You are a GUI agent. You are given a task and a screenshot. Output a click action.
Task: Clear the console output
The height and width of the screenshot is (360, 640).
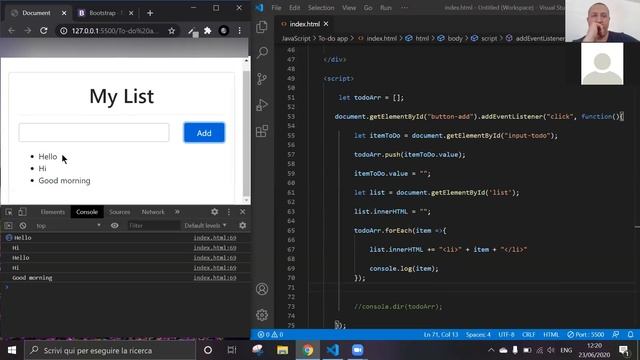(x=23, y=226)
